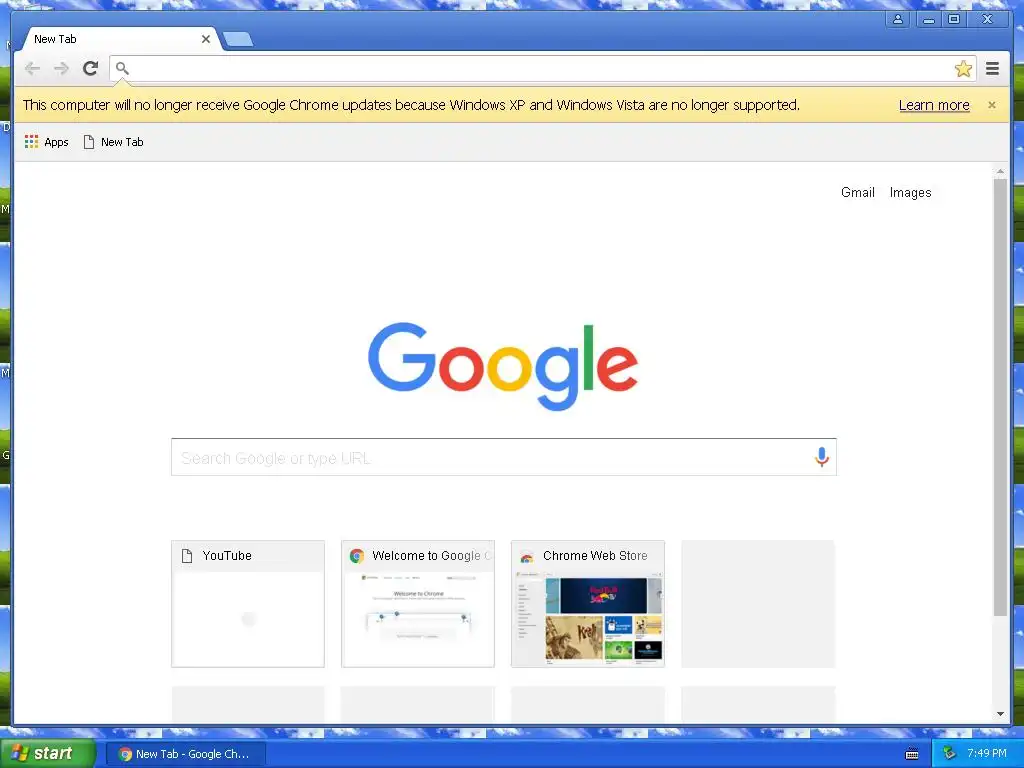Open the Apps grid shortcut in bookmarks bar
The width and height of the screenshot is (1024, 768).
(46, 142)
